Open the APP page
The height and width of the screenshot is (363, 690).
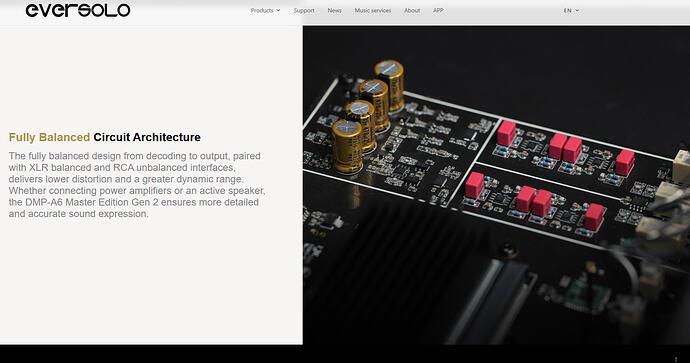pos(438,10)
